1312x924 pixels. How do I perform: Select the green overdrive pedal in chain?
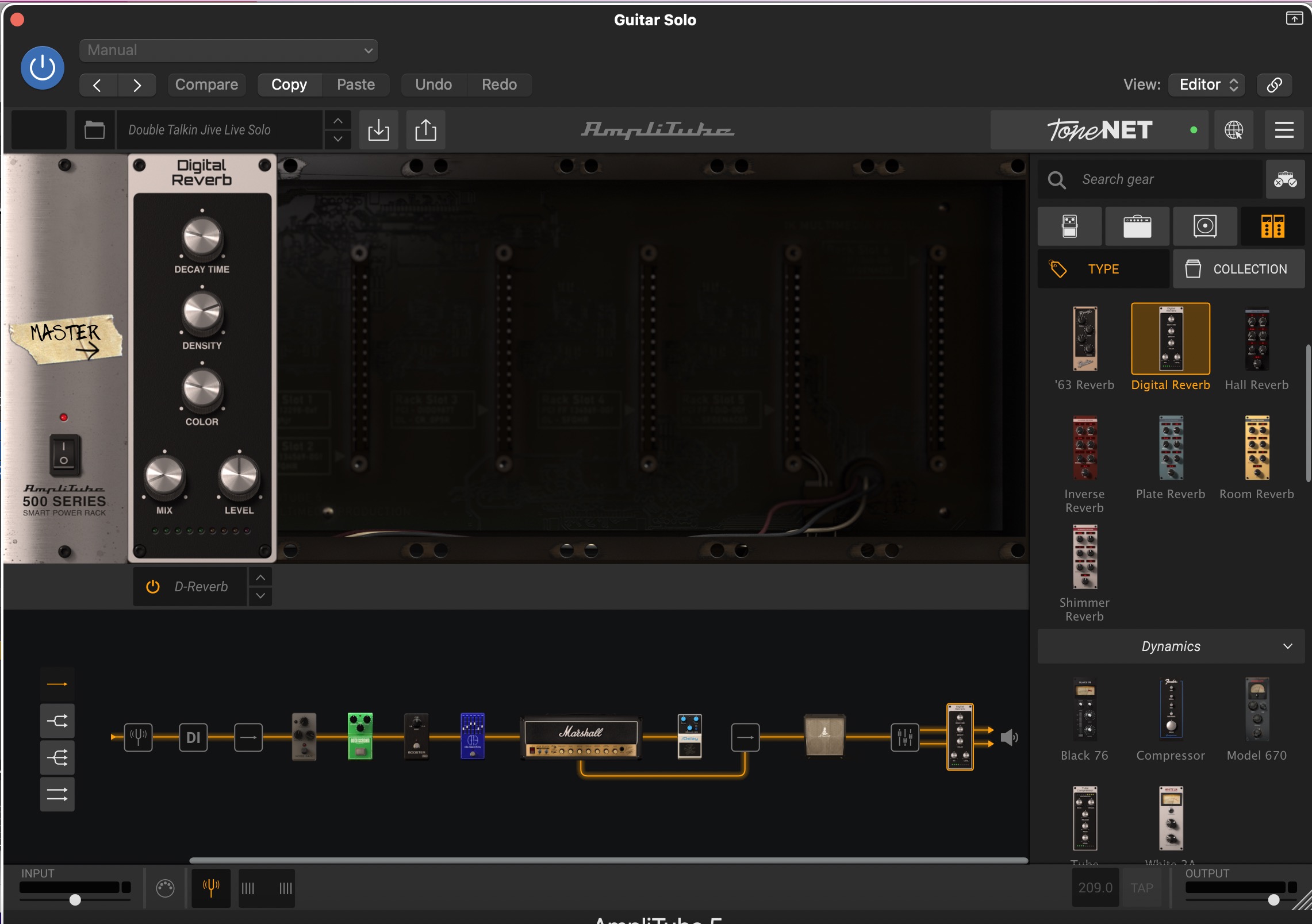(360, 736)
